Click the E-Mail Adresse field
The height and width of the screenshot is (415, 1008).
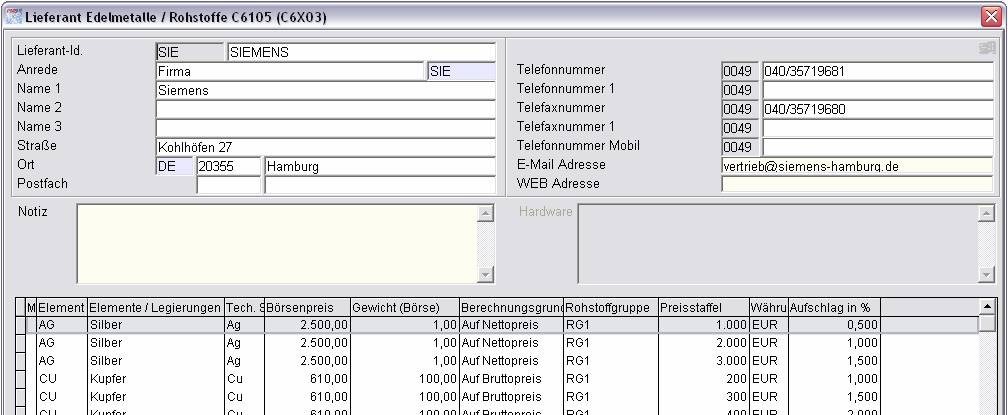coord(856,166)
